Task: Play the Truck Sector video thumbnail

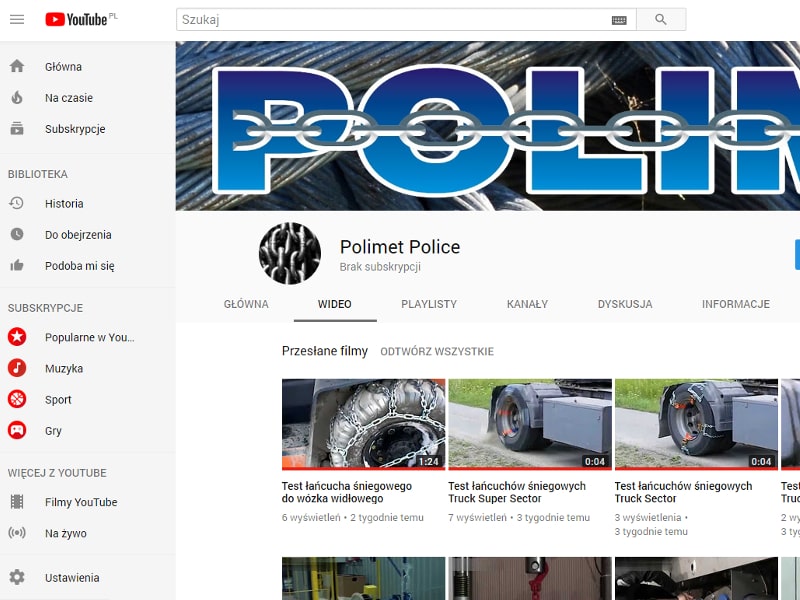Action: (696, 424)
